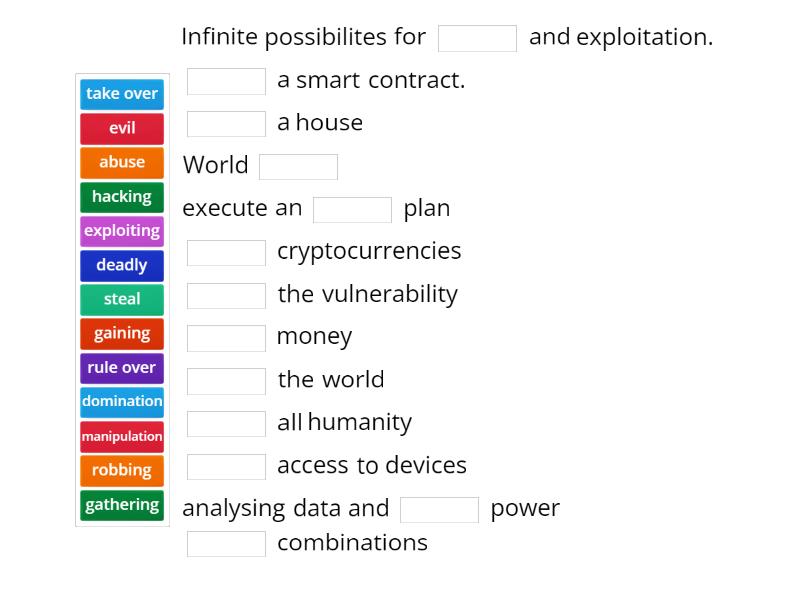Select the 'rule over' word tile
This screenshot has height=600, width=800.
click(121, 368)
